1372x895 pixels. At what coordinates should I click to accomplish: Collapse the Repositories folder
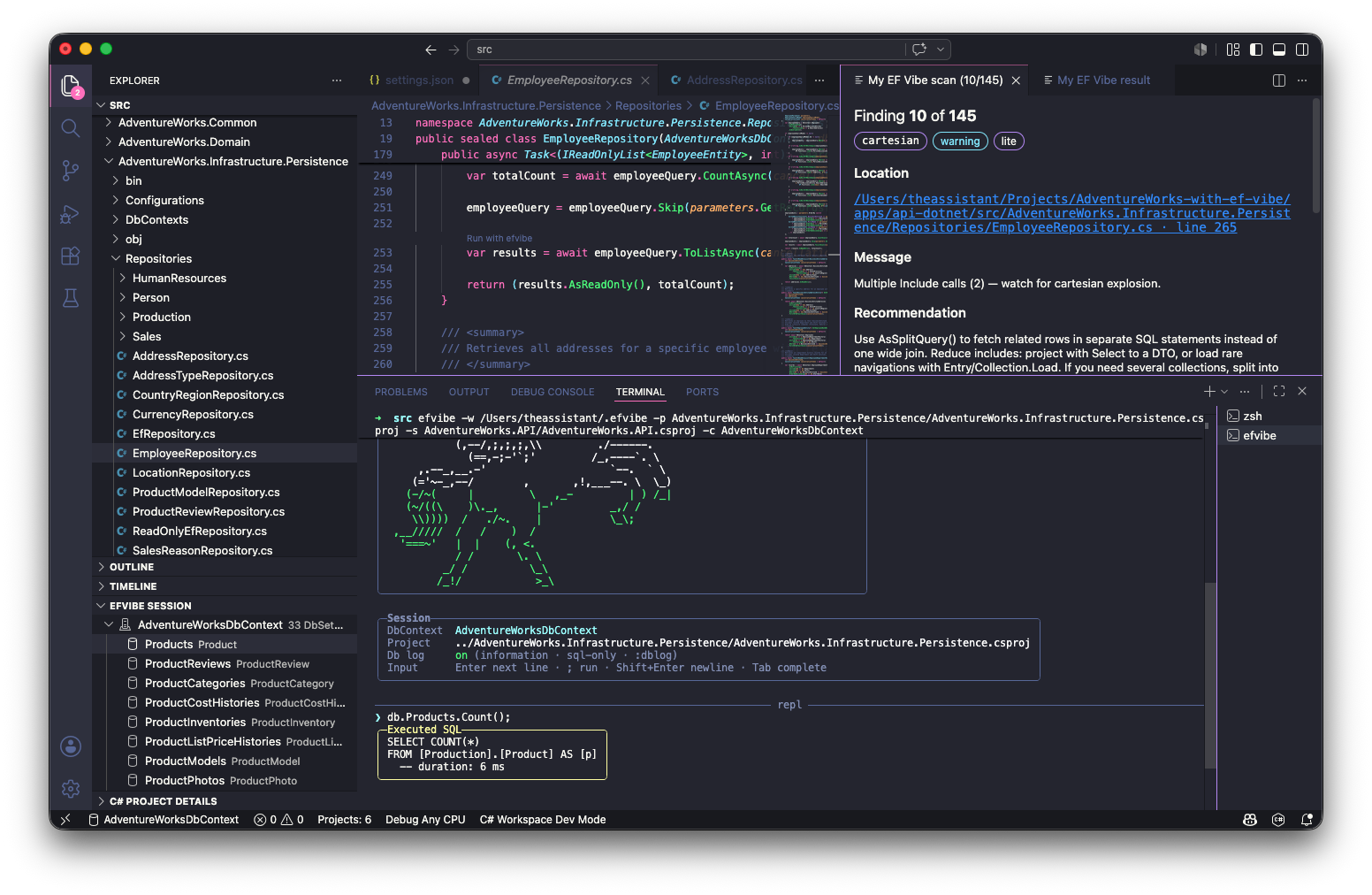click(116, 258)
